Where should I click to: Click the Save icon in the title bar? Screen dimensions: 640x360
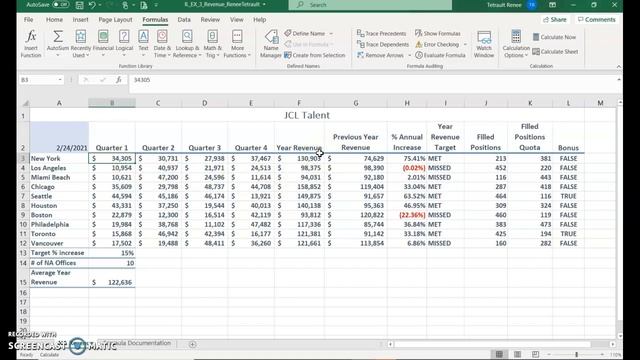coord(80,5)
